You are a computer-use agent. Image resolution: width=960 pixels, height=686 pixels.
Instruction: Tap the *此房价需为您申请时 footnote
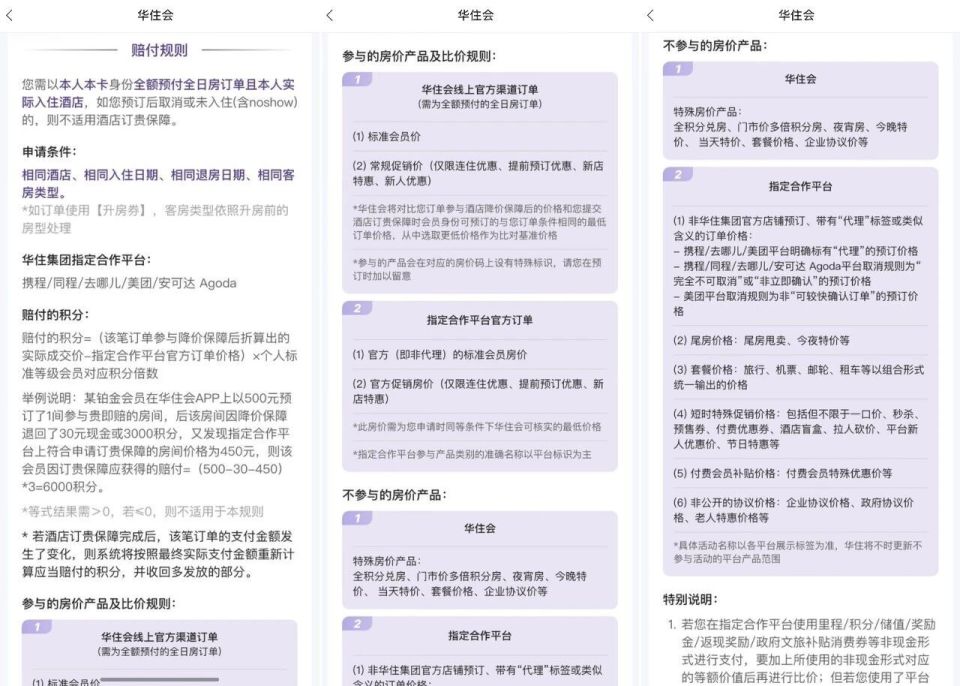point(477,427)
